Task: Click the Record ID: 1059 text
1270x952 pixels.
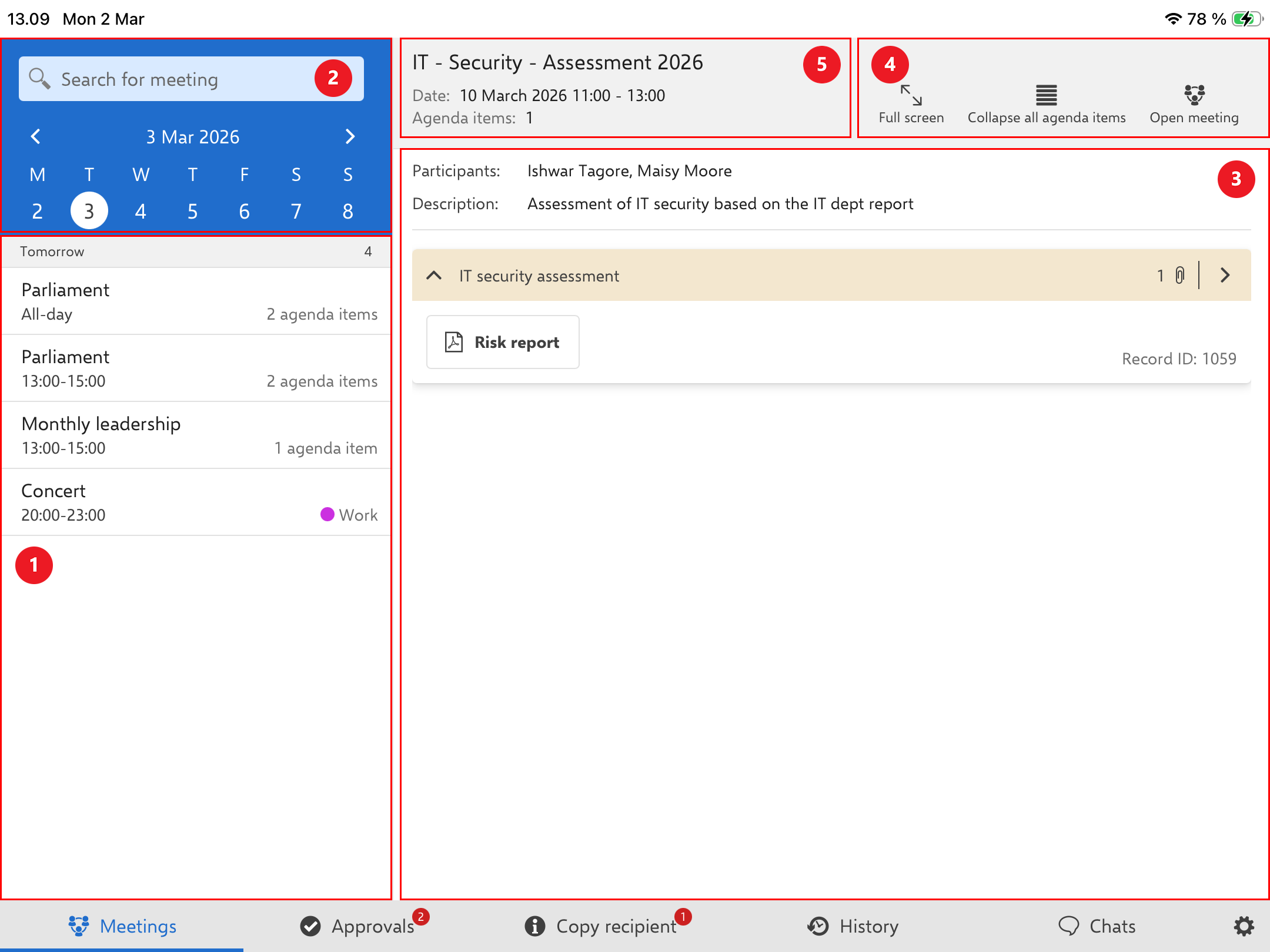Action: coord(1179,358)
